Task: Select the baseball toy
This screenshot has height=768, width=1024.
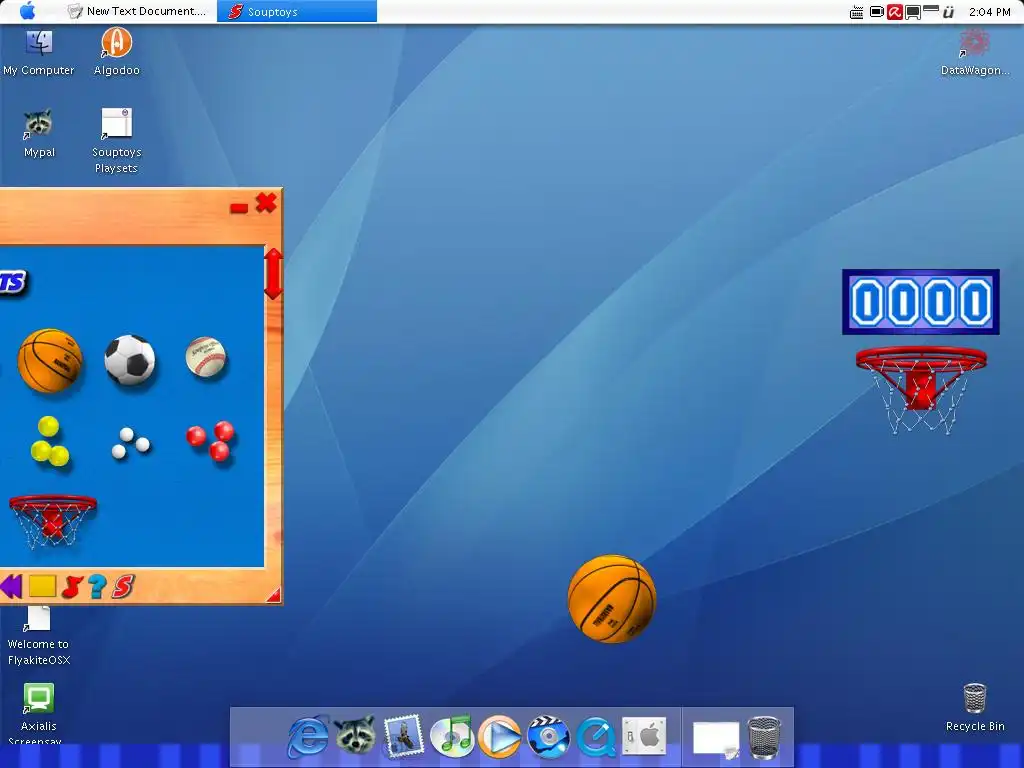Action: (206, 357)
